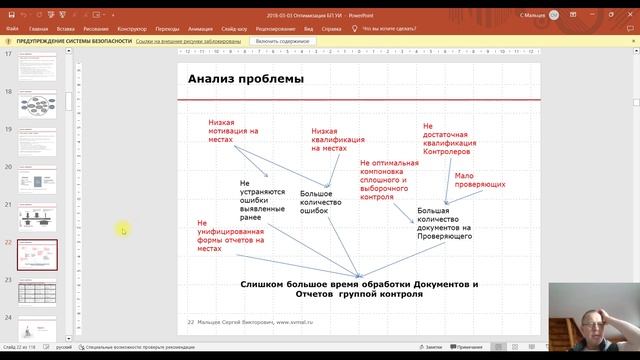Select slide 19 thumbnail
The image size is (640, 360).
point(37,142)
